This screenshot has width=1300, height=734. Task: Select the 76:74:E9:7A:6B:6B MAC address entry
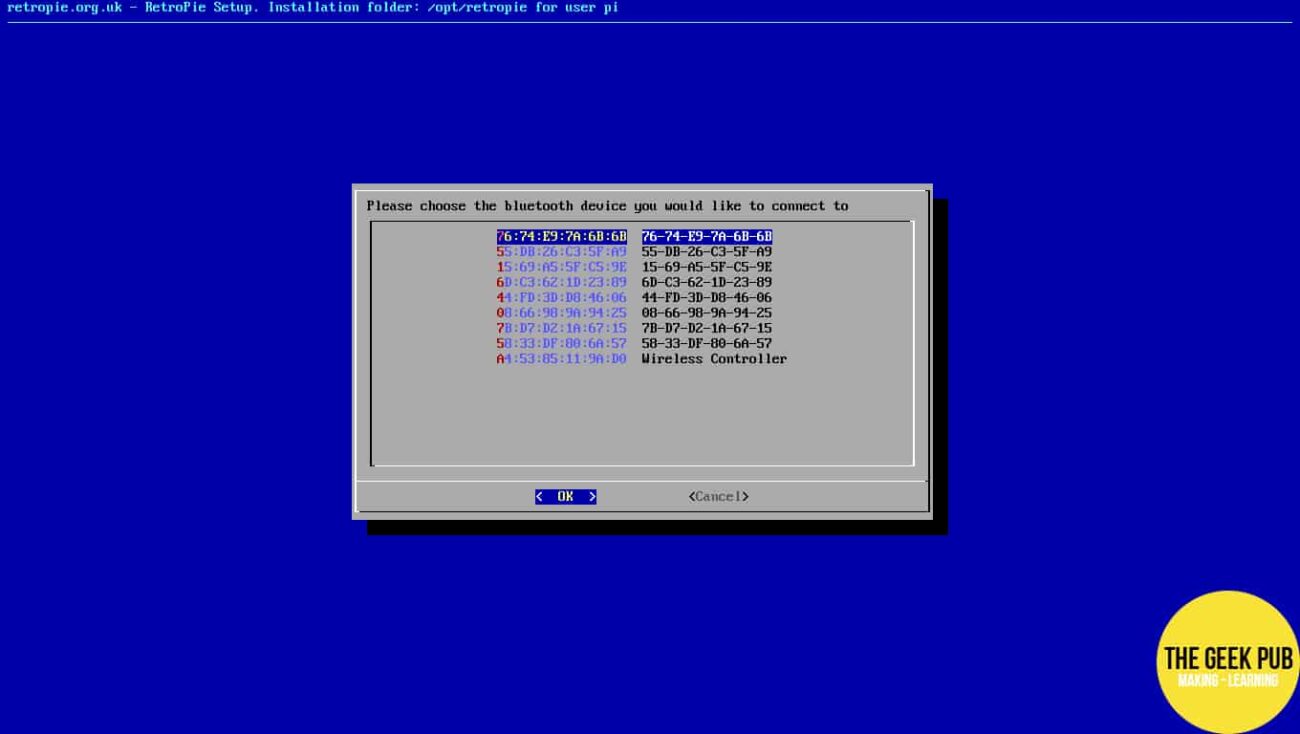click(x=561, y=237)
